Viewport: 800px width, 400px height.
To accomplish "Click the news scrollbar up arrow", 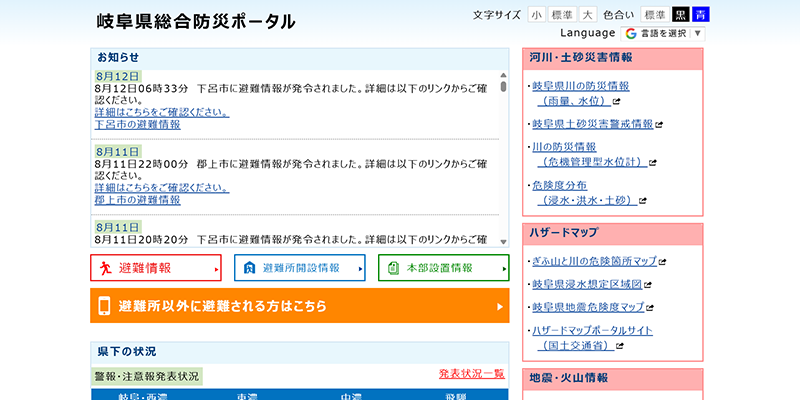I will [504, 74].
